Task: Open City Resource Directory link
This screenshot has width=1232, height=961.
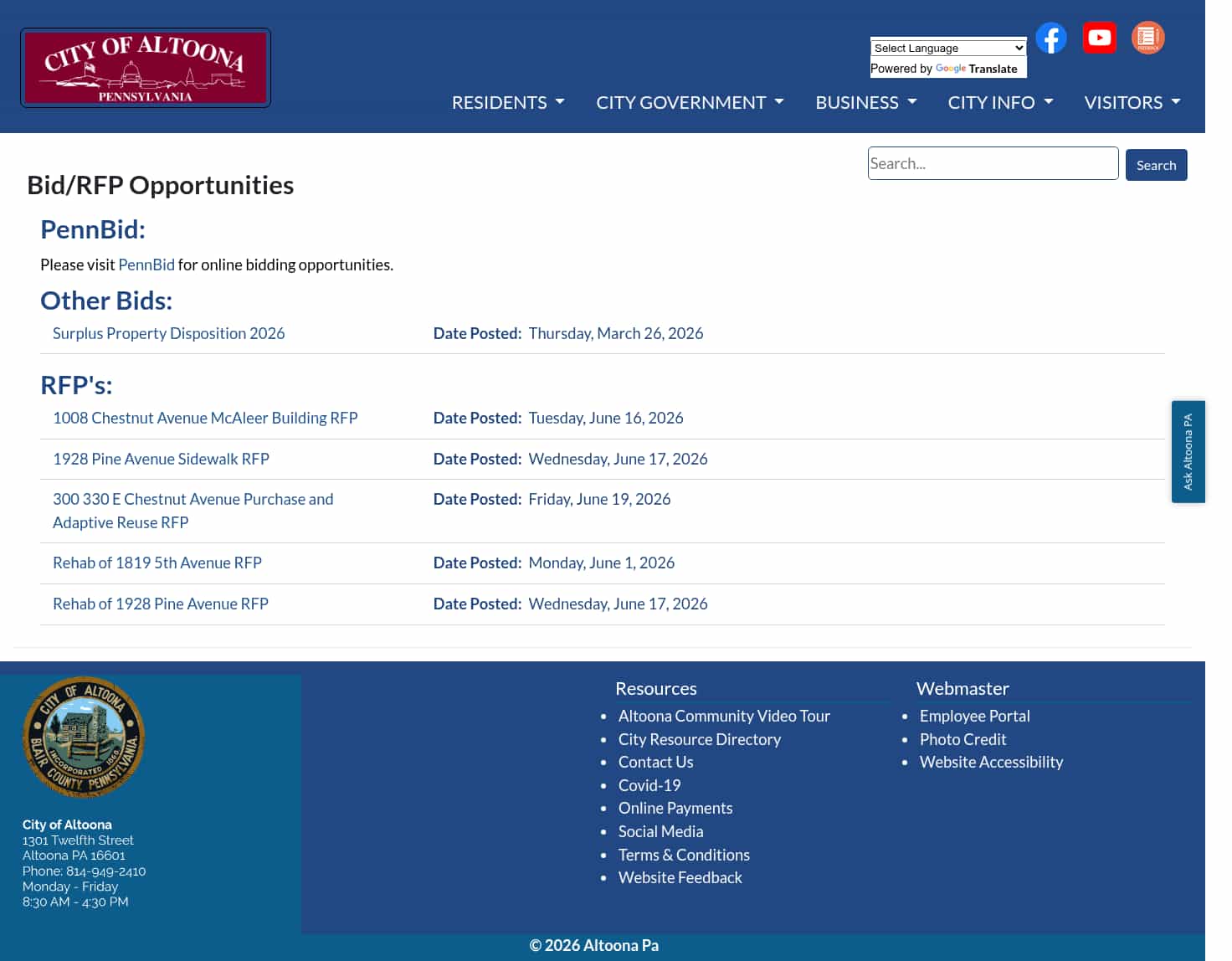Action: [700, 739]
